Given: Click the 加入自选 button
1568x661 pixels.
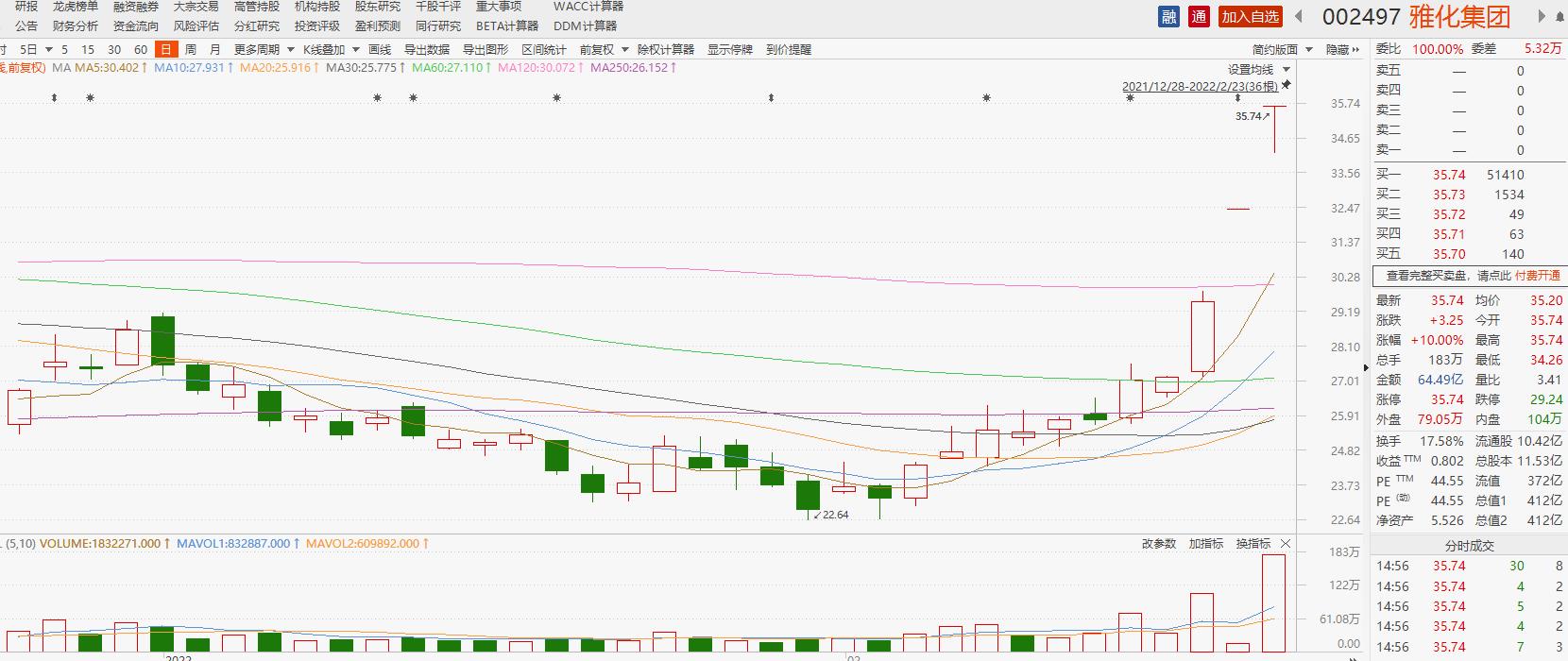Looking at the screenshot, I should tap(1250, 16).
